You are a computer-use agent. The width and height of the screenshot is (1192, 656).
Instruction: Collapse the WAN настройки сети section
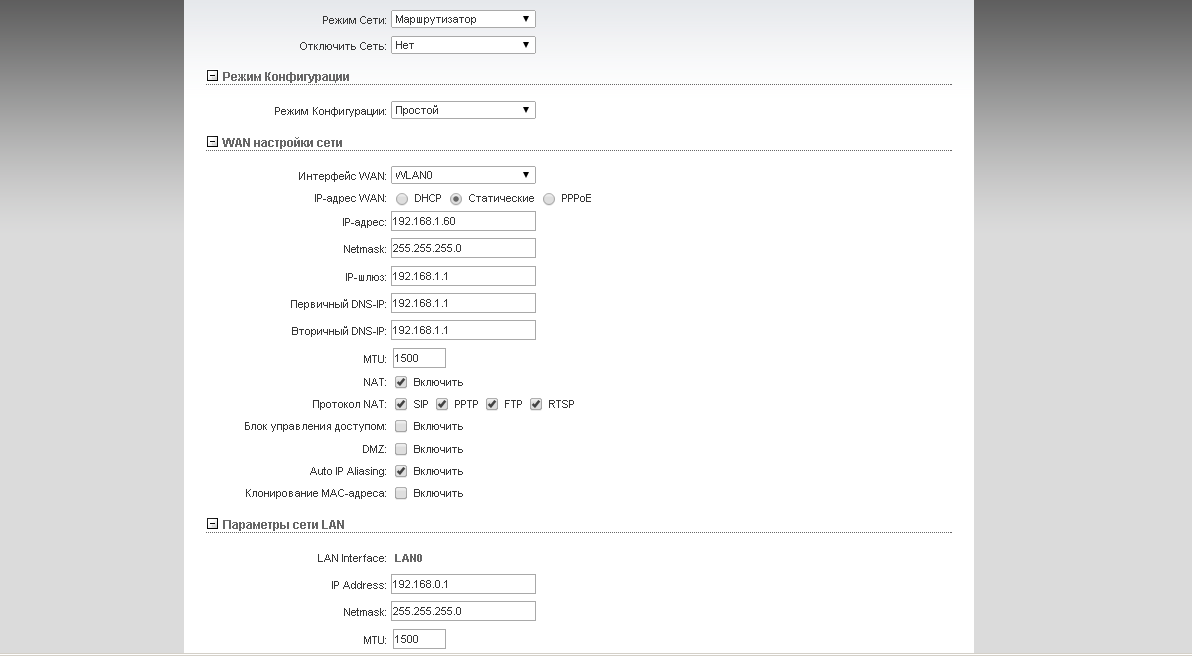pyautogui.click(x=212, y=142)
